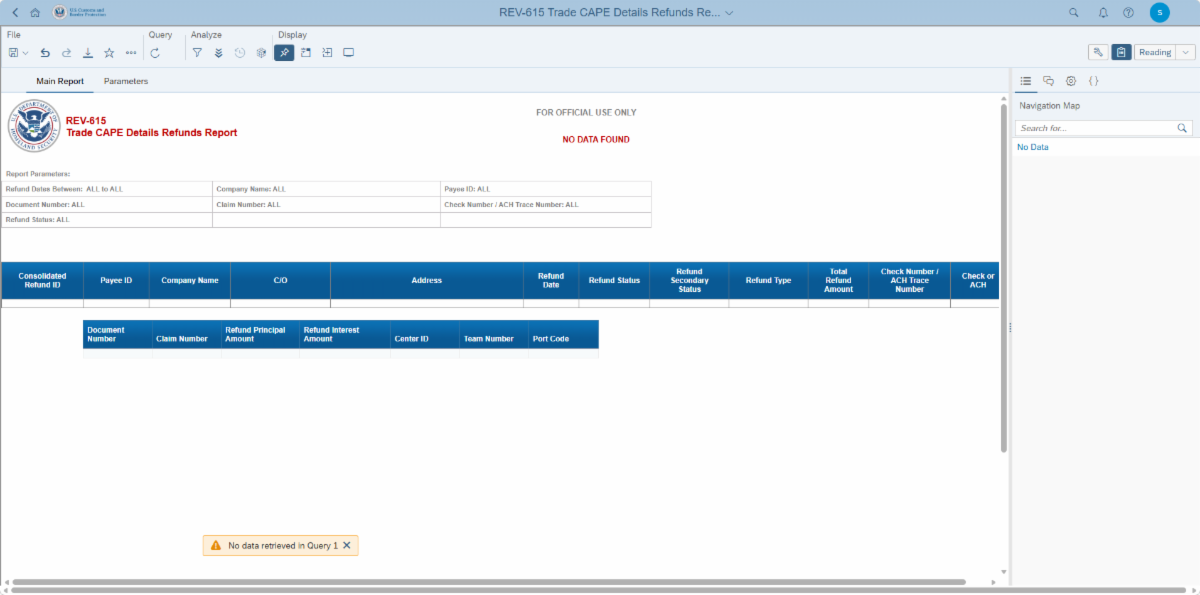Viewport: 1200px width, 595px height.
Task: Click the horizontal scrollbar at the bottom
Action: [x=488, y=582]
